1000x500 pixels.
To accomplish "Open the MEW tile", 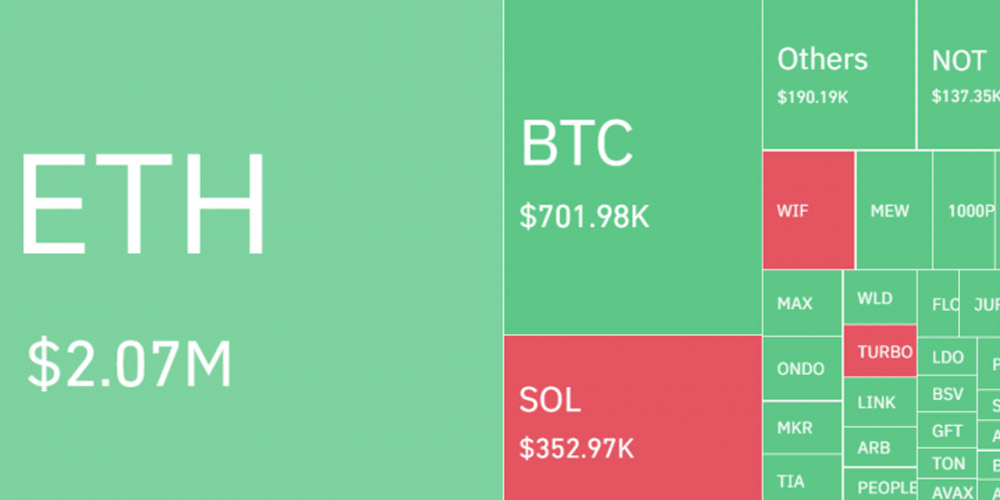I will point(894,210).
